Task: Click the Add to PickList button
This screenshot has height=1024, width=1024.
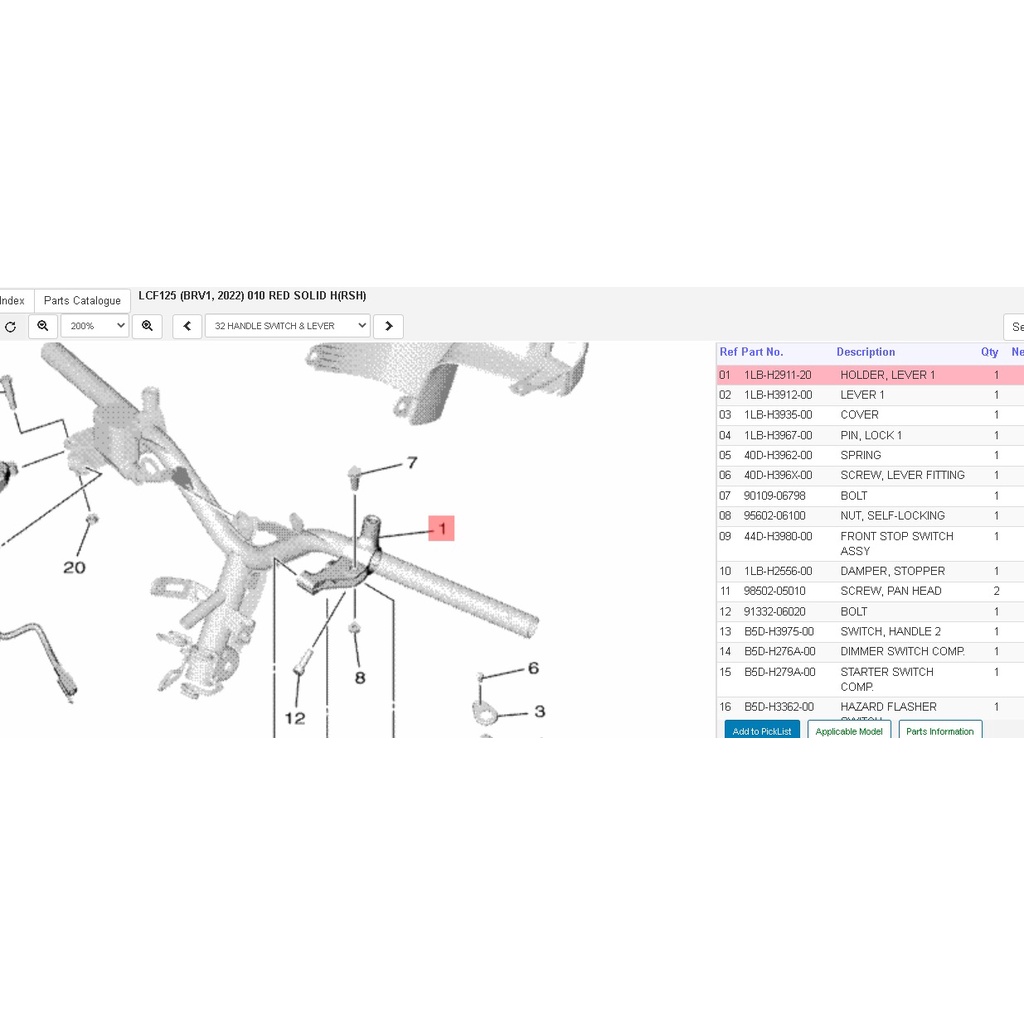Action: click(x=762, y=731)
